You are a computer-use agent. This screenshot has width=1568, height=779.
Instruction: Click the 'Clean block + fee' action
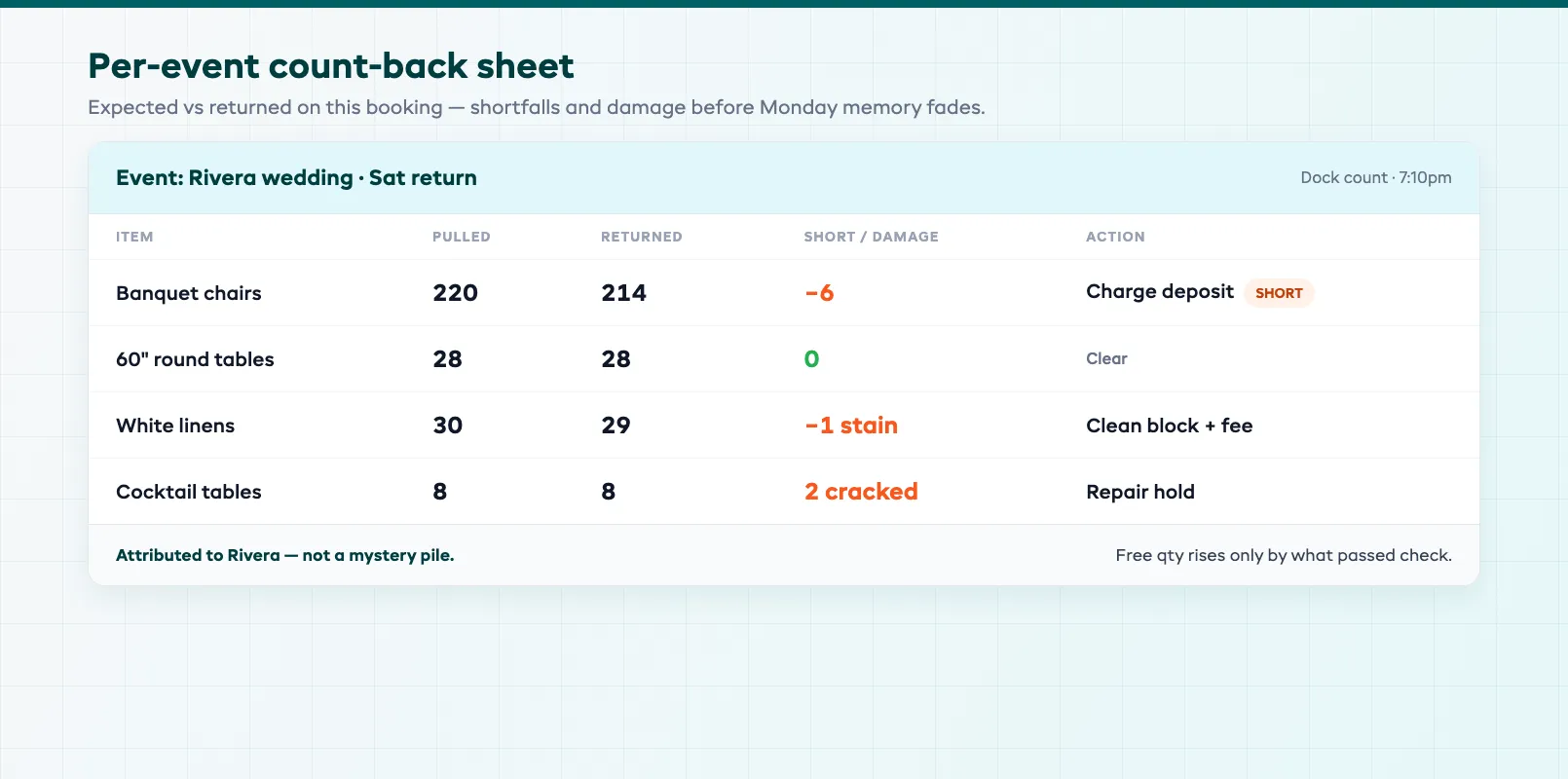(1170, 426)
